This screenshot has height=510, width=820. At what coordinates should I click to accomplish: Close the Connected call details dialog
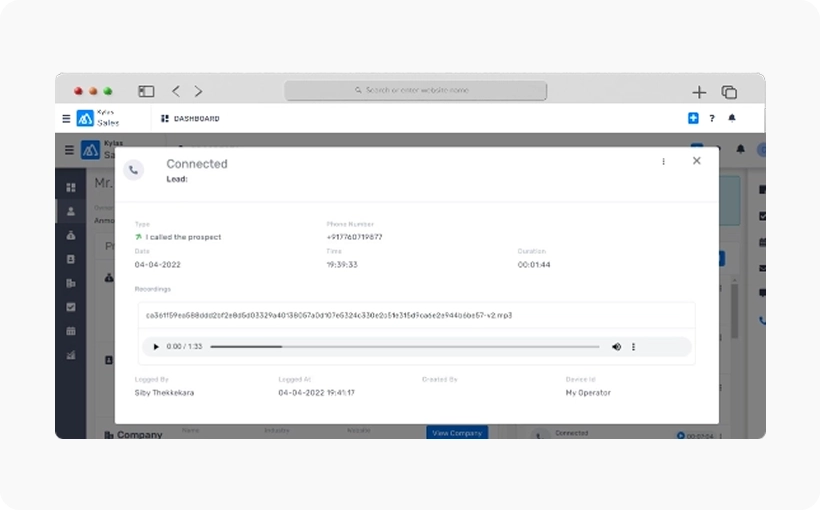[697, 161]
